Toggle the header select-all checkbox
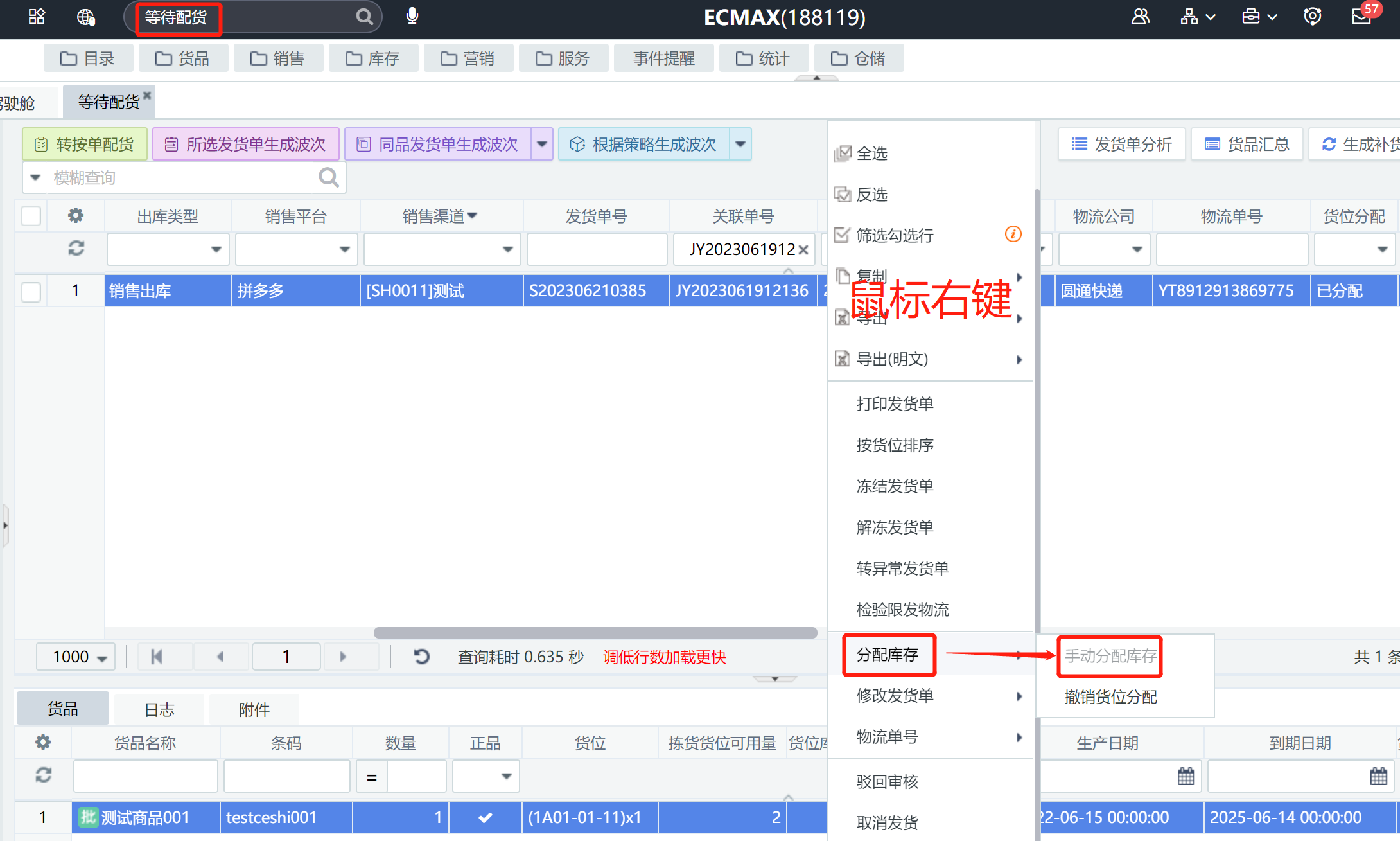The height and width of the screenshot is (841, 1400). point(31,216)
